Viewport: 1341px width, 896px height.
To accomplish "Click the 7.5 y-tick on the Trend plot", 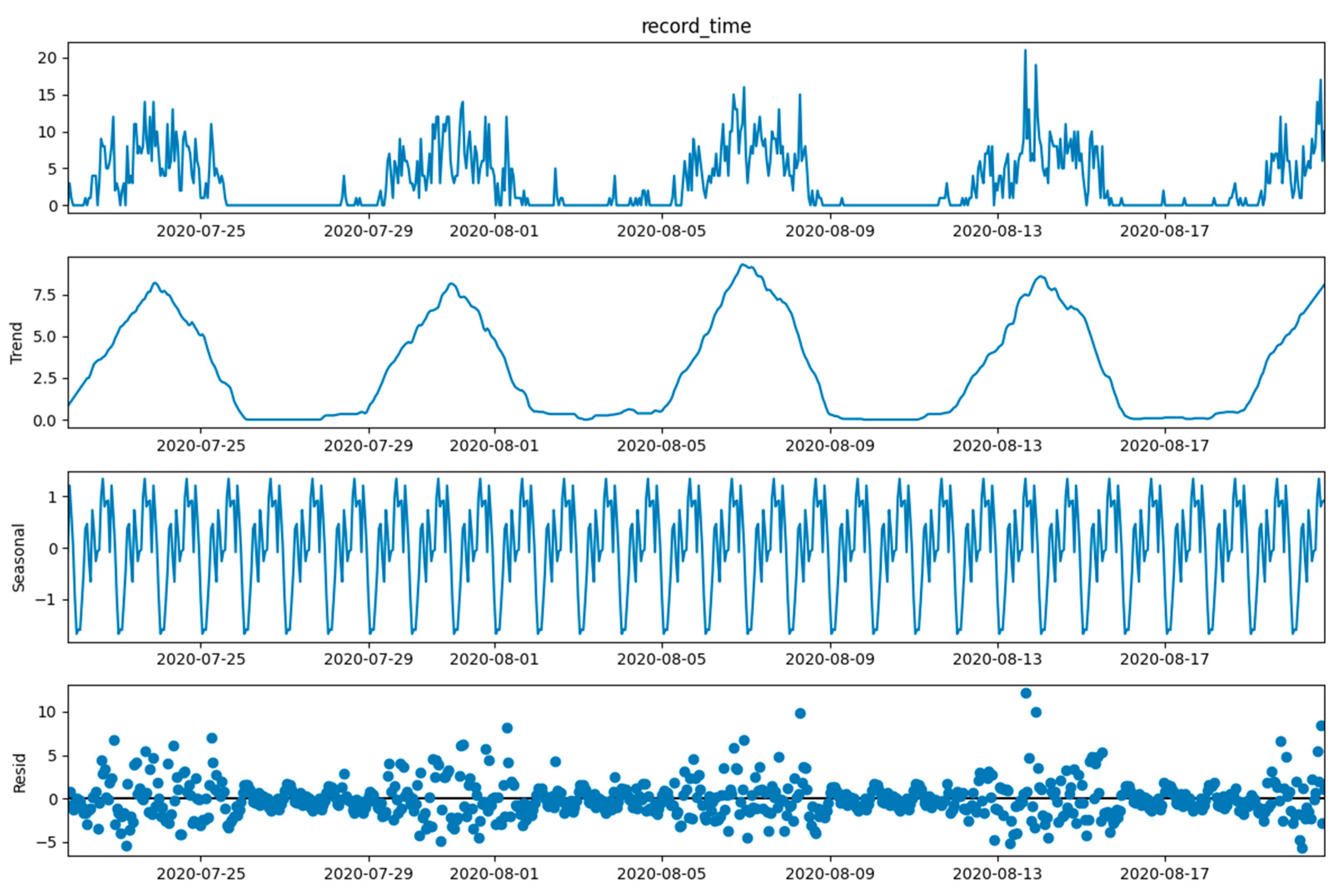I will click(x=44, y=296).
